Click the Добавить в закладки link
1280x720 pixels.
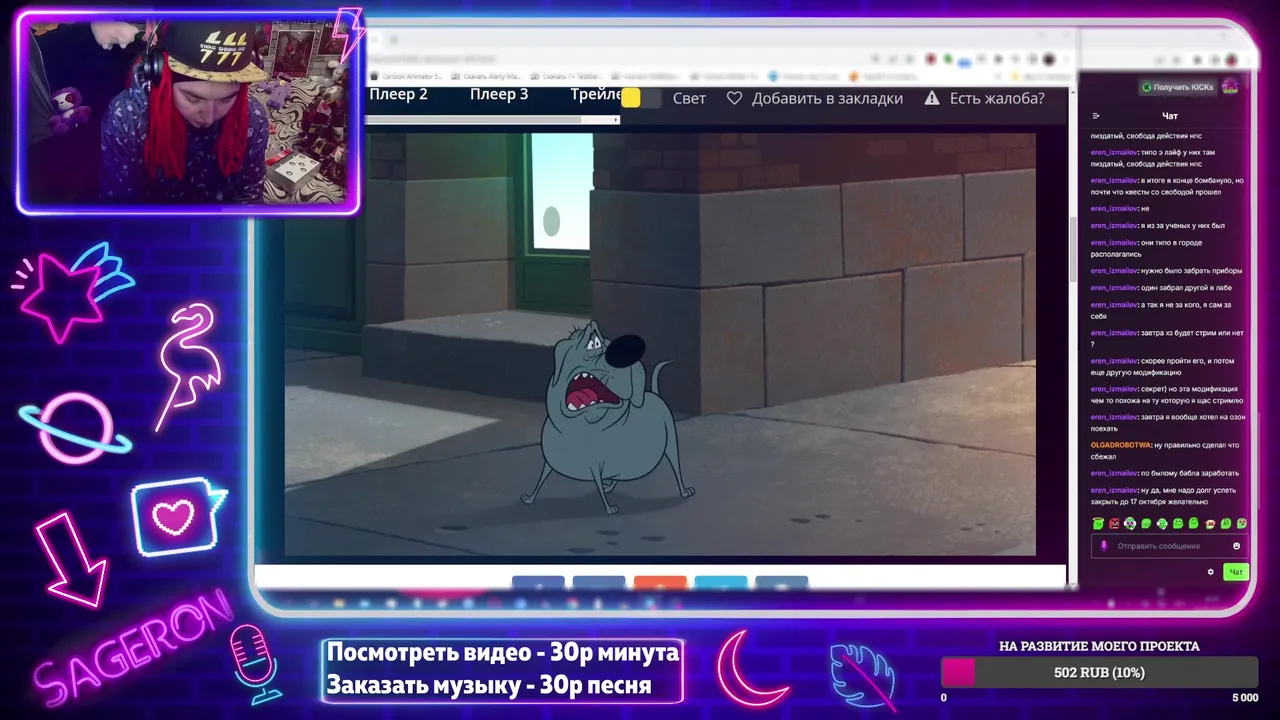(x=827, y=98)
